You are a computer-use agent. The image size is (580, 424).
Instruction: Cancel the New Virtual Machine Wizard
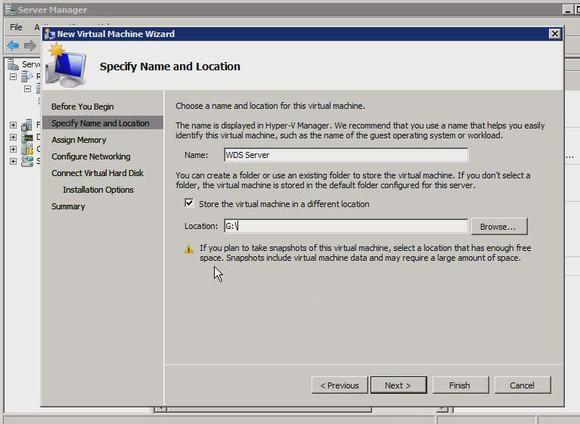coord(522,386)
